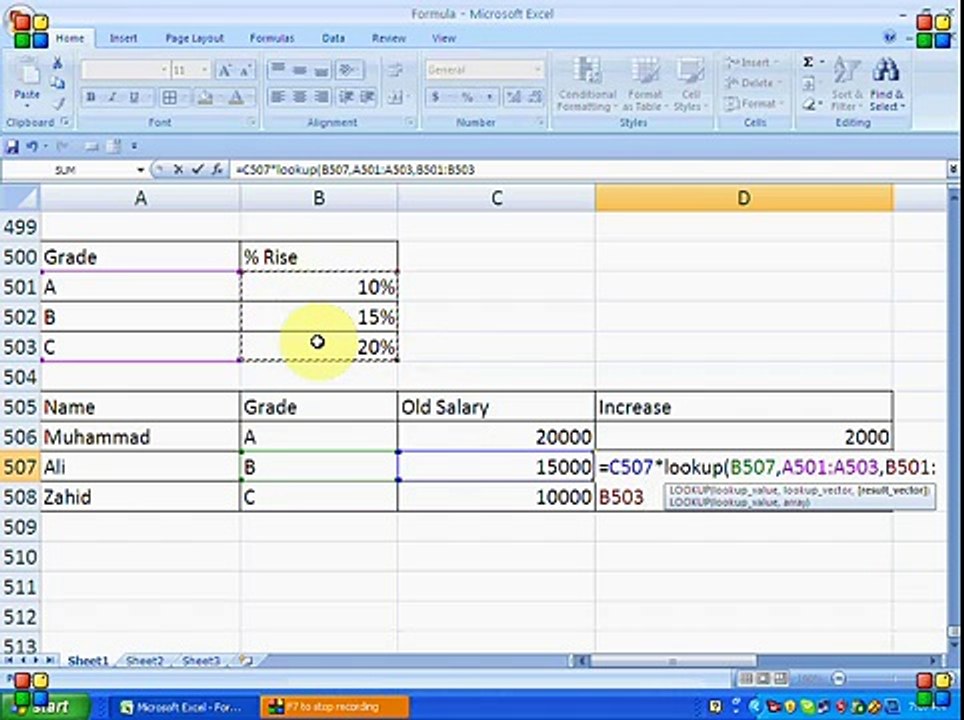This screenshot has height=720, width=964.
Task: Toggle Middle Align for cells
Action: click(299, 69)
